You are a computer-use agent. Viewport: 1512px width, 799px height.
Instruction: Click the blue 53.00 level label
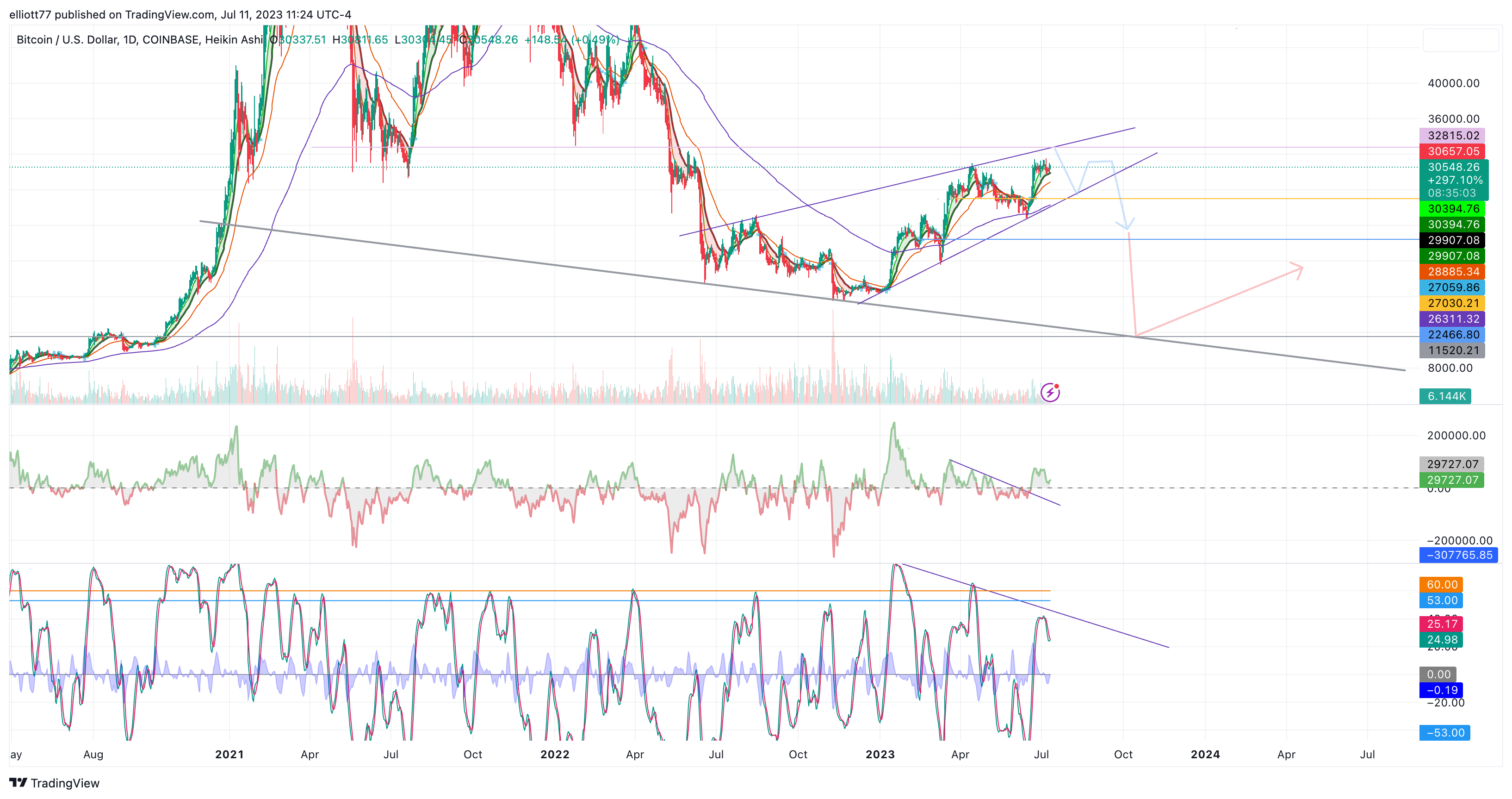1441,600
